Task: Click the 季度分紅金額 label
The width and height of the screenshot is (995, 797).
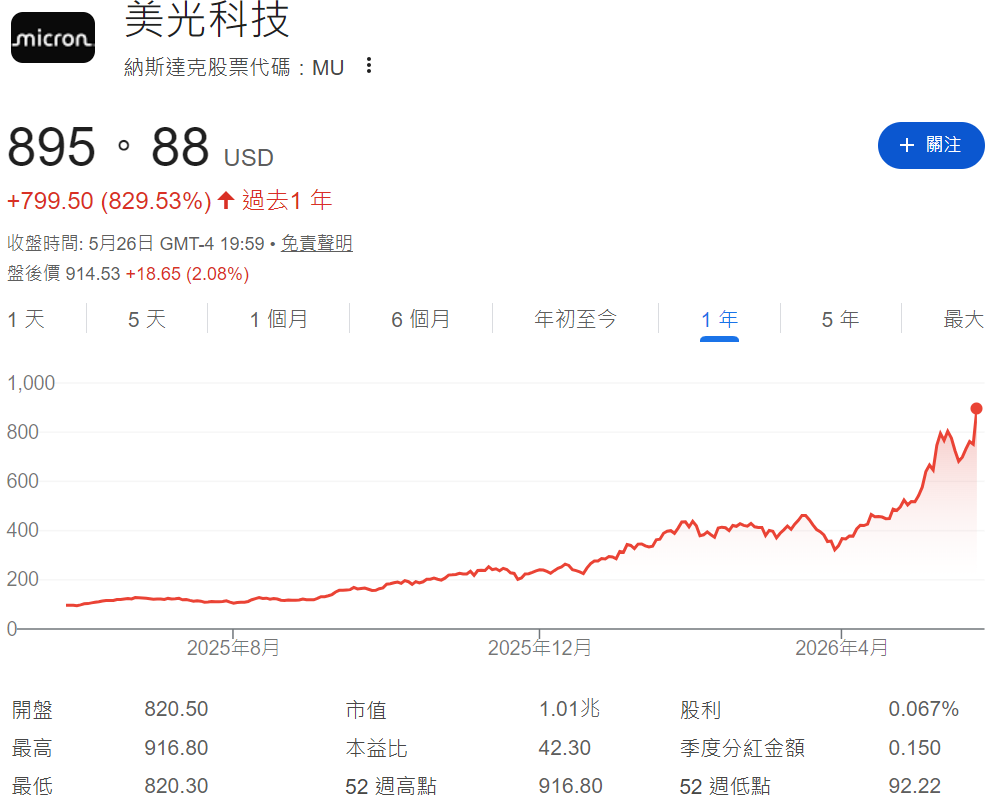Action: point(742,748)
